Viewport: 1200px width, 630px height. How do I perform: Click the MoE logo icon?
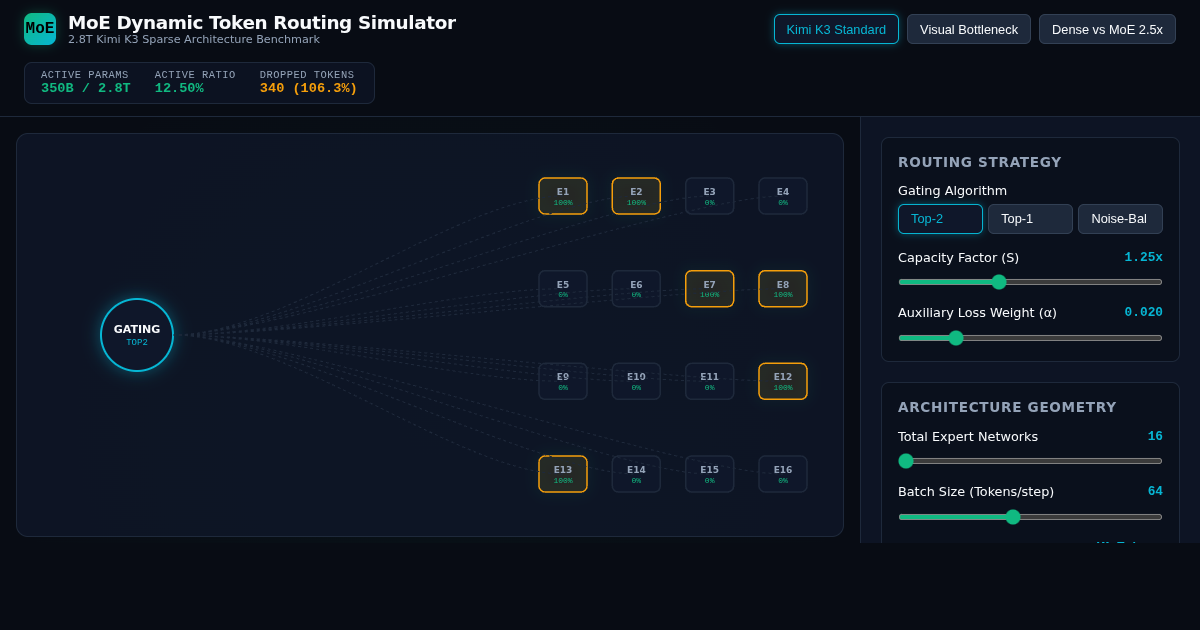click(x=40, y=29)
